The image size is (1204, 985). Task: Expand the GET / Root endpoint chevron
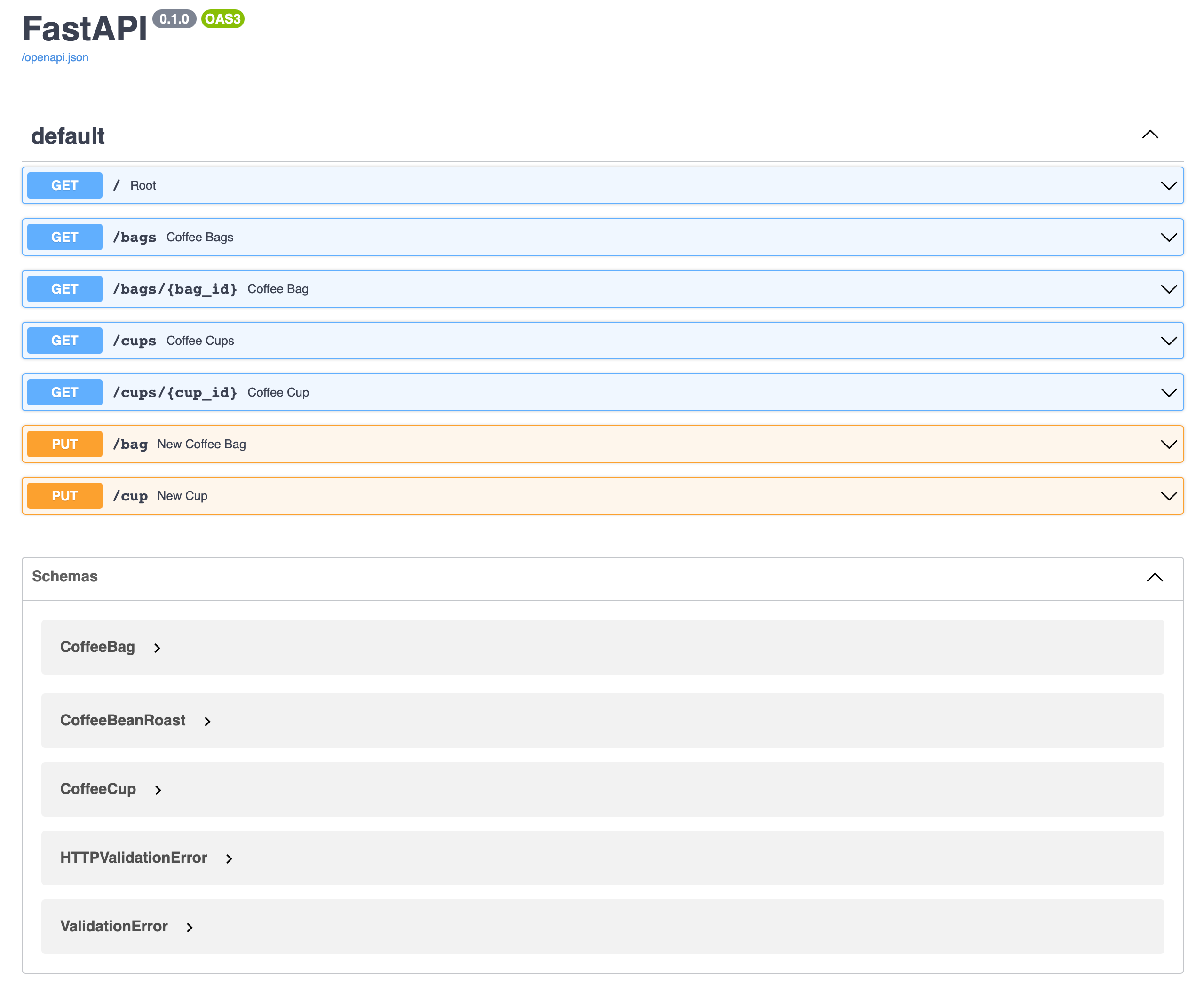1168,185
